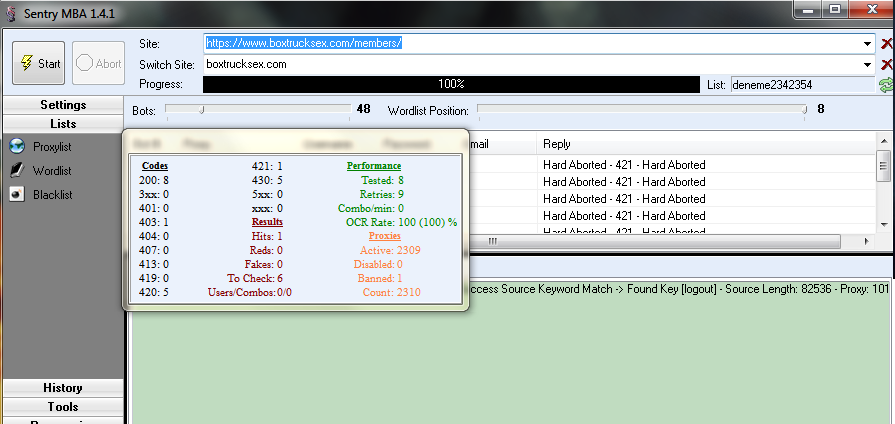Open the Switch Site dropdown arrow
The image size is (895, 424).
click(868, 64)
